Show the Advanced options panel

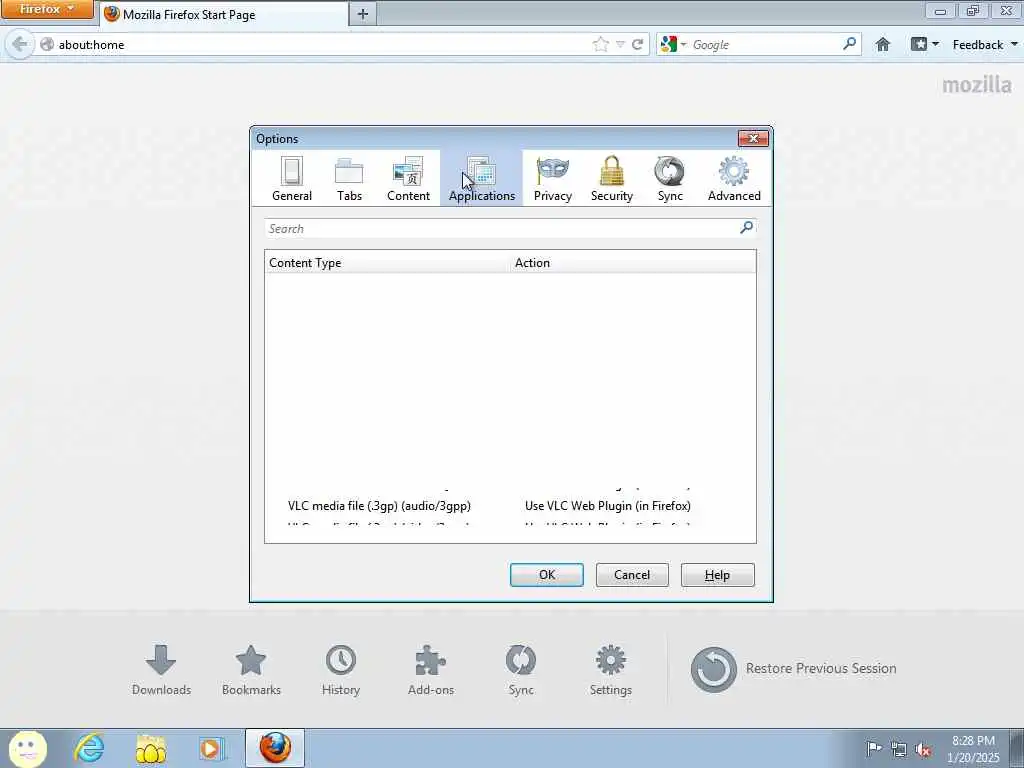point(734,178)
